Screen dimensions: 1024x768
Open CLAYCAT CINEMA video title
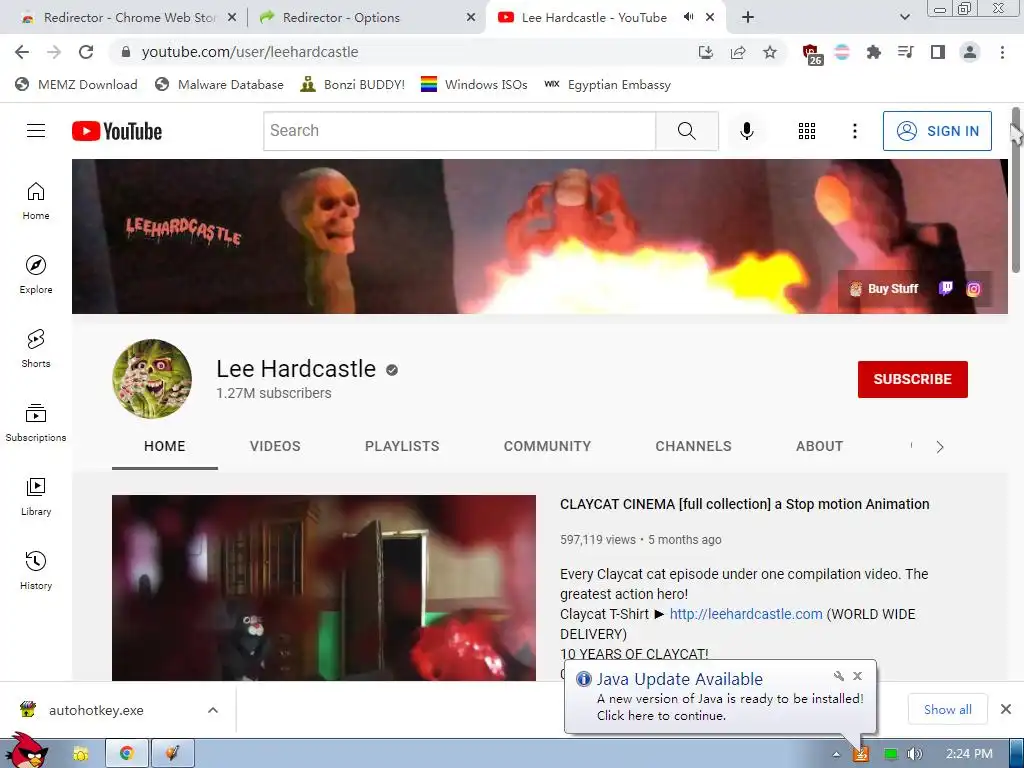point(744,504)
